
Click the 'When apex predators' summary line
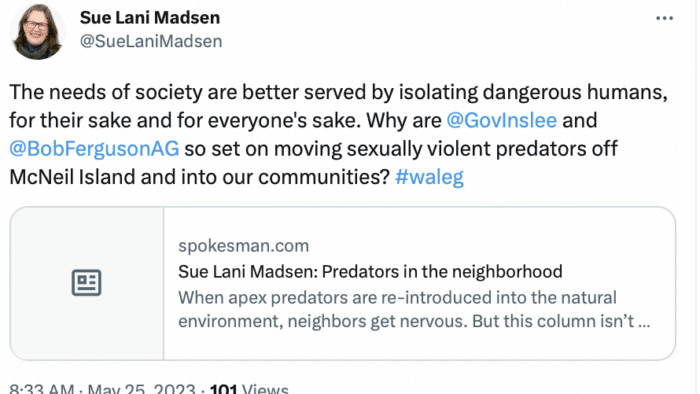tap(397, 298)
